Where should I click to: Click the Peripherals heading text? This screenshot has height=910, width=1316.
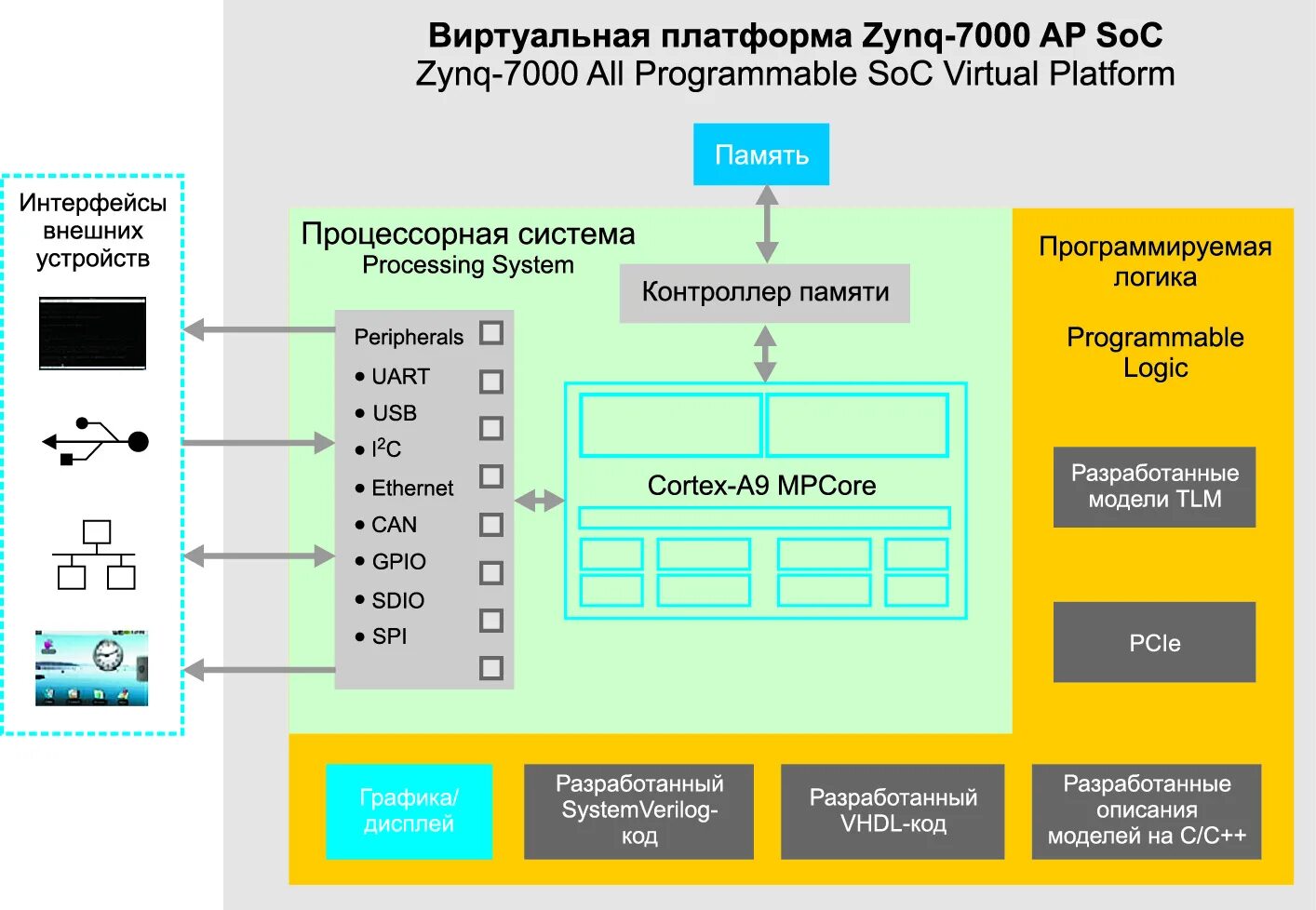tap(409, 338)
